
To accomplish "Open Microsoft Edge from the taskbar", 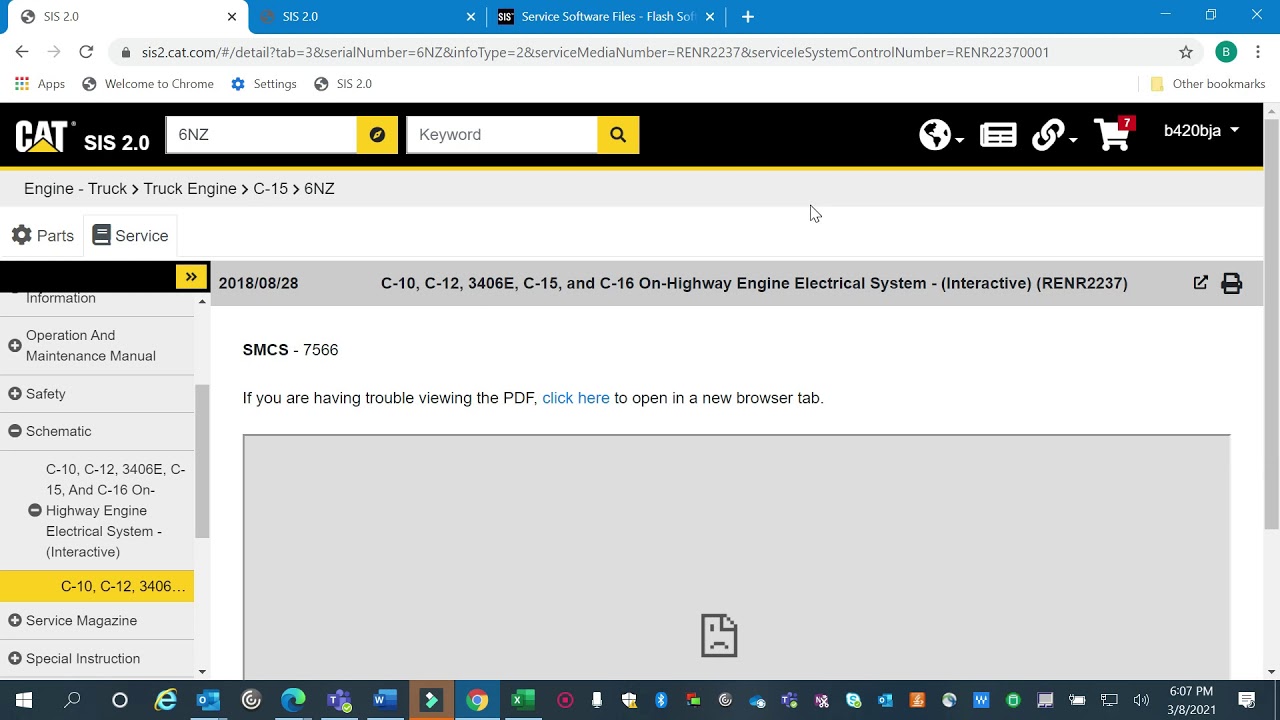I will click(x=294, y=700).
